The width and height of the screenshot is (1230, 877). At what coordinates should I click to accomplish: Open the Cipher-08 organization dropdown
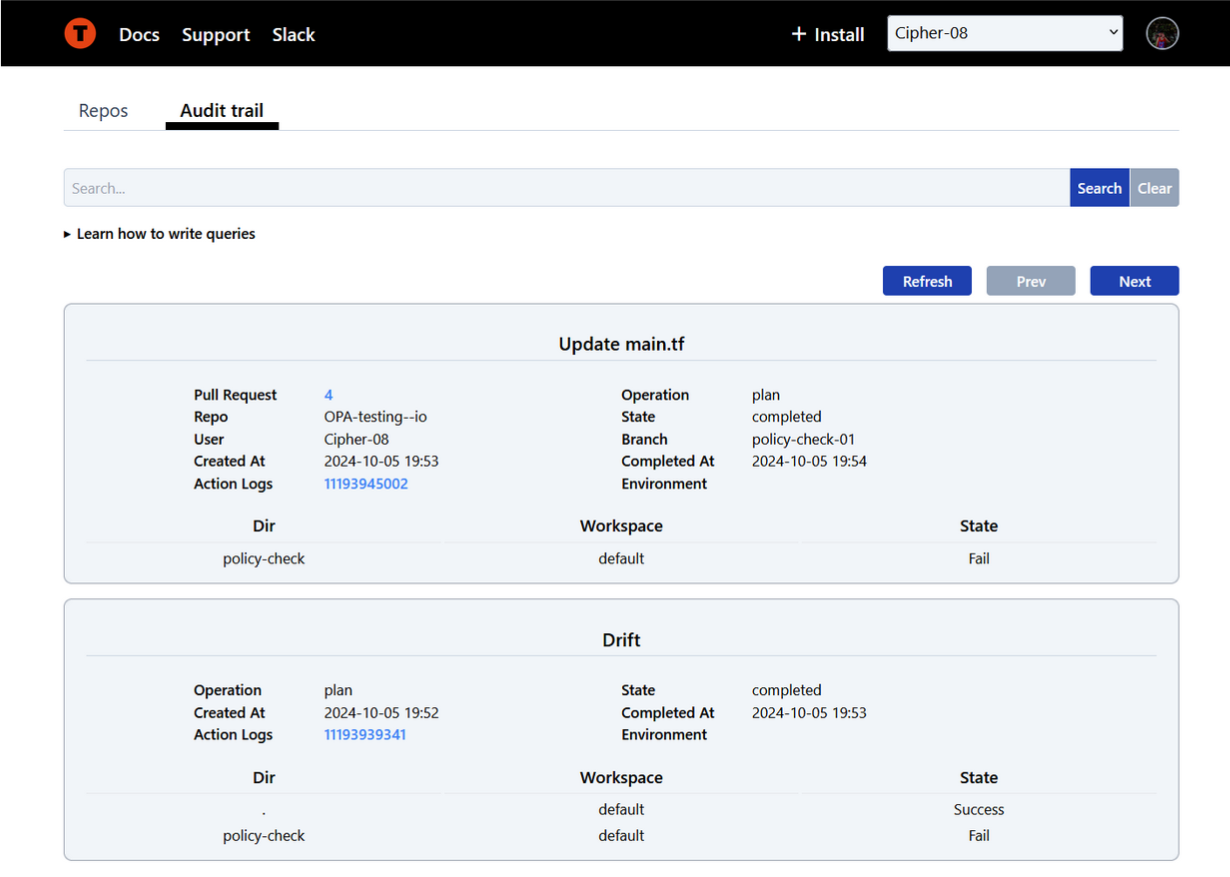click(x=1005, y=33)
